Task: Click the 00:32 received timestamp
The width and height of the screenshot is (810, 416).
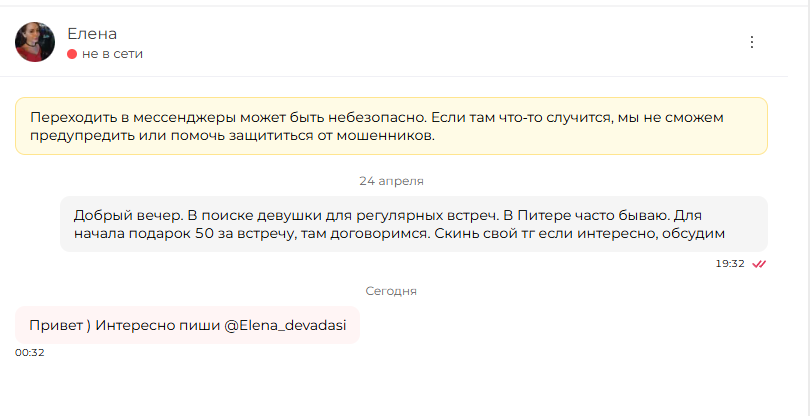Action: [x=29, y=352]
